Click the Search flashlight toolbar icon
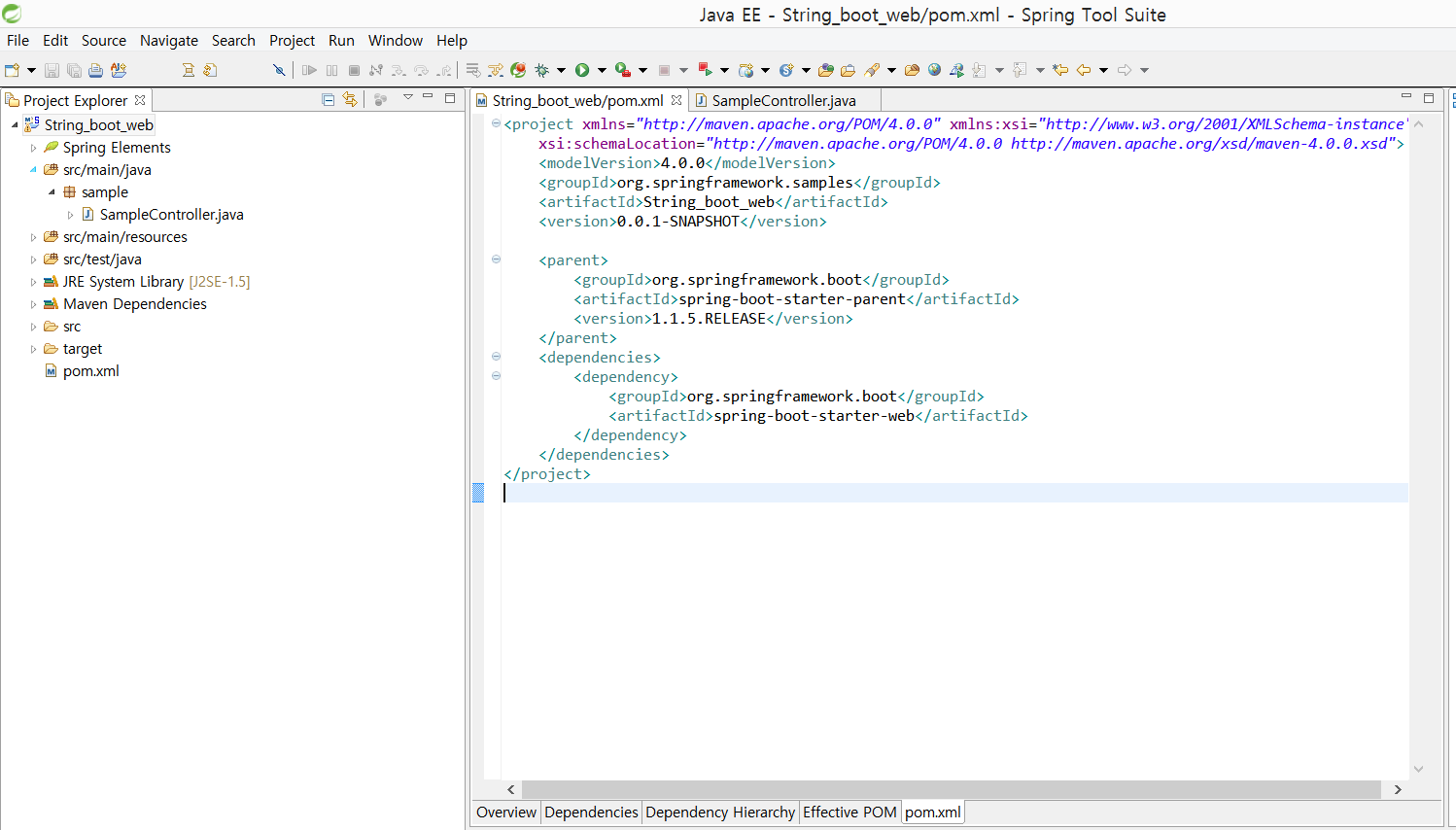 tap(872, 70)
